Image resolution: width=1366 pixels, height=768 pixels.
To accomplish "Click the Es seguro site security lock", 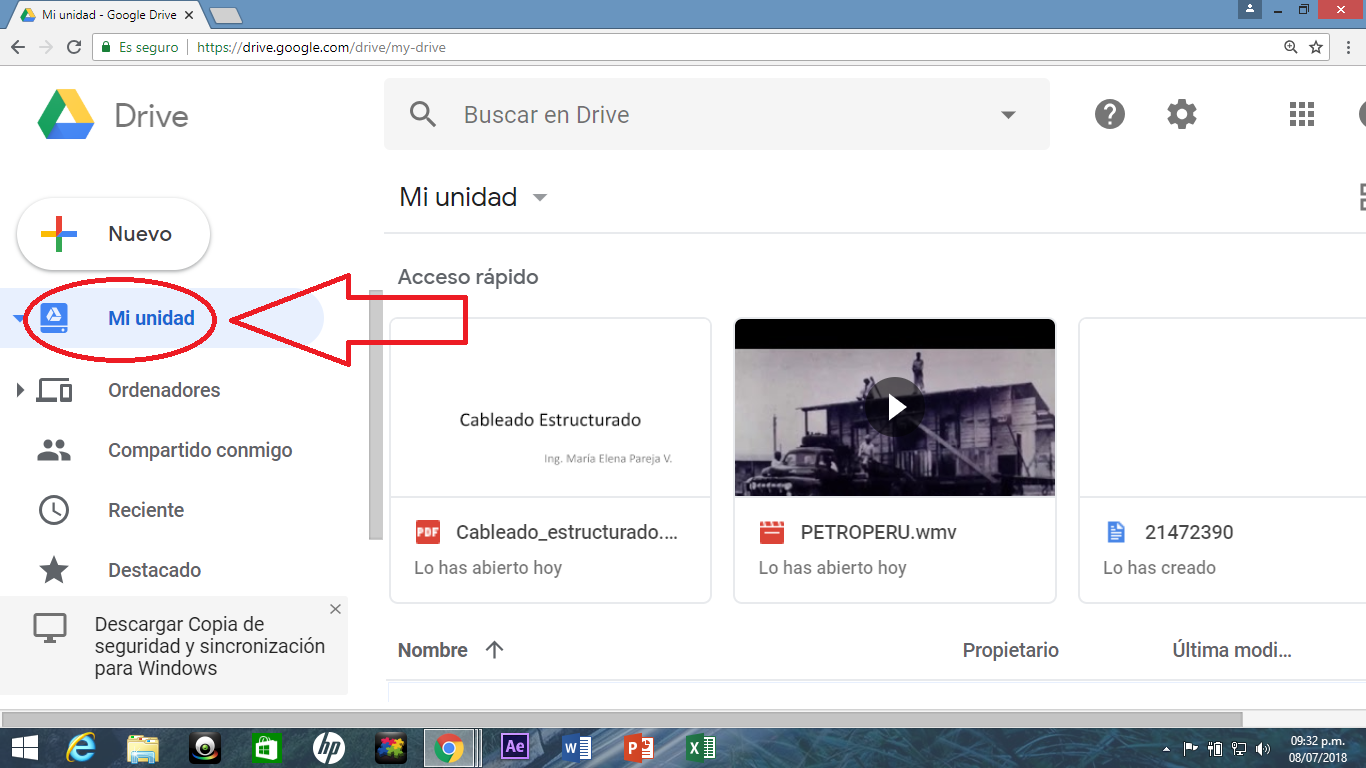I will pos(106,47).
